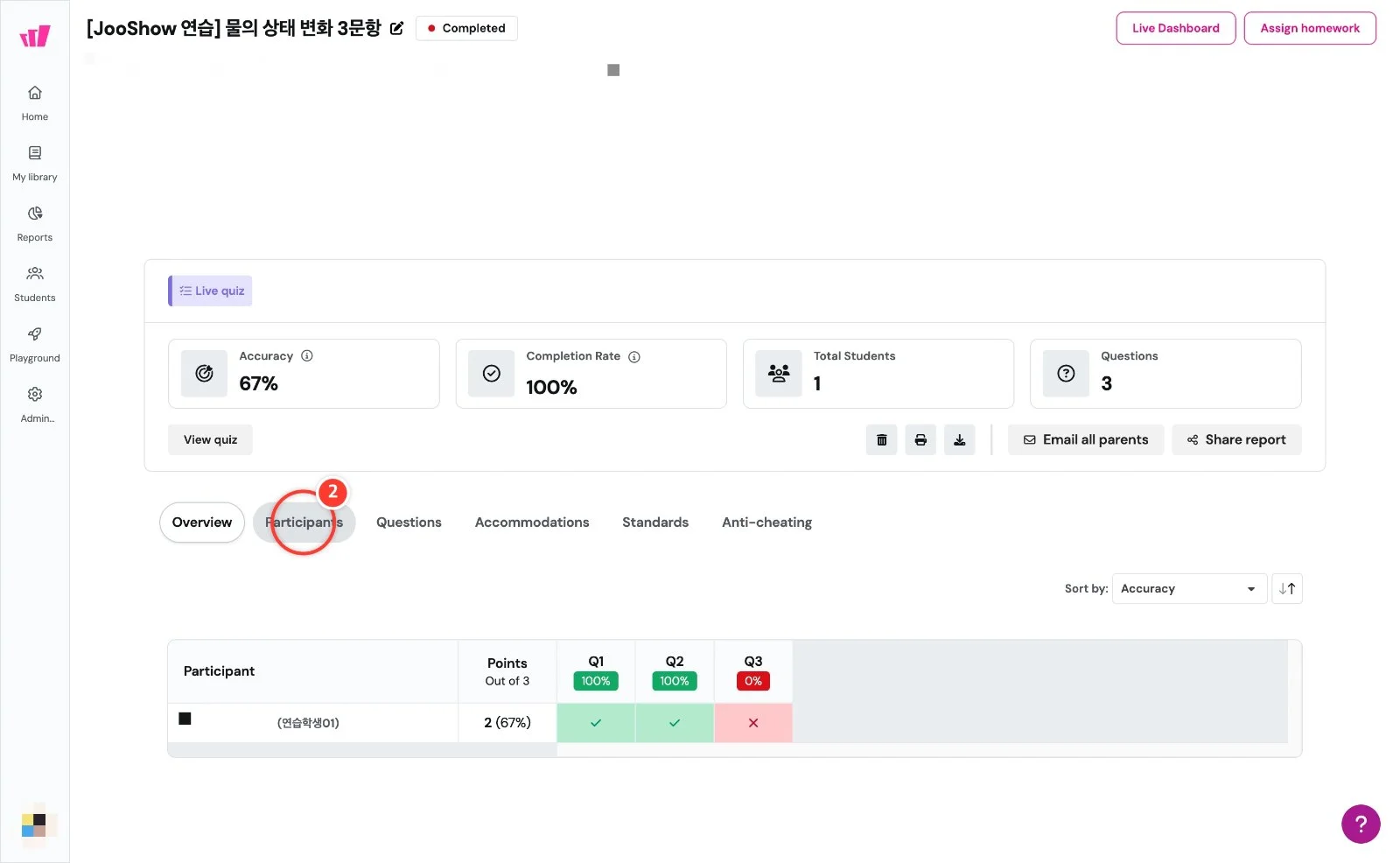Image resolution: width=1400 pixels, height=863 pixels.
Task: Open the Standards tab
Action: click(655, 523)
